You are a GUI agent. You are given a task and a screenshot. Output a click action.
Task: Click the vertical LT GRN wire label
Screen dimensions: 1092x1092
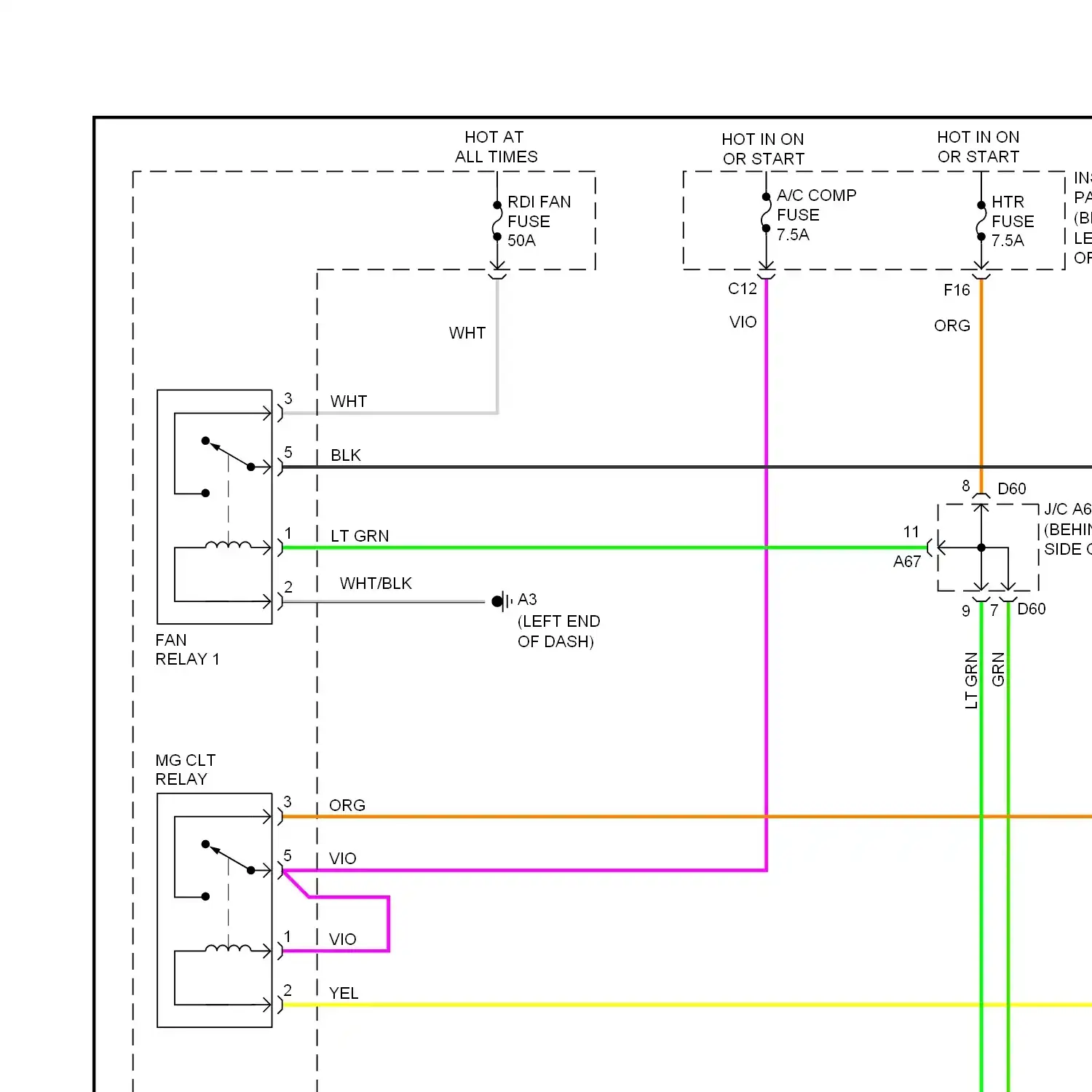point(971,680)
